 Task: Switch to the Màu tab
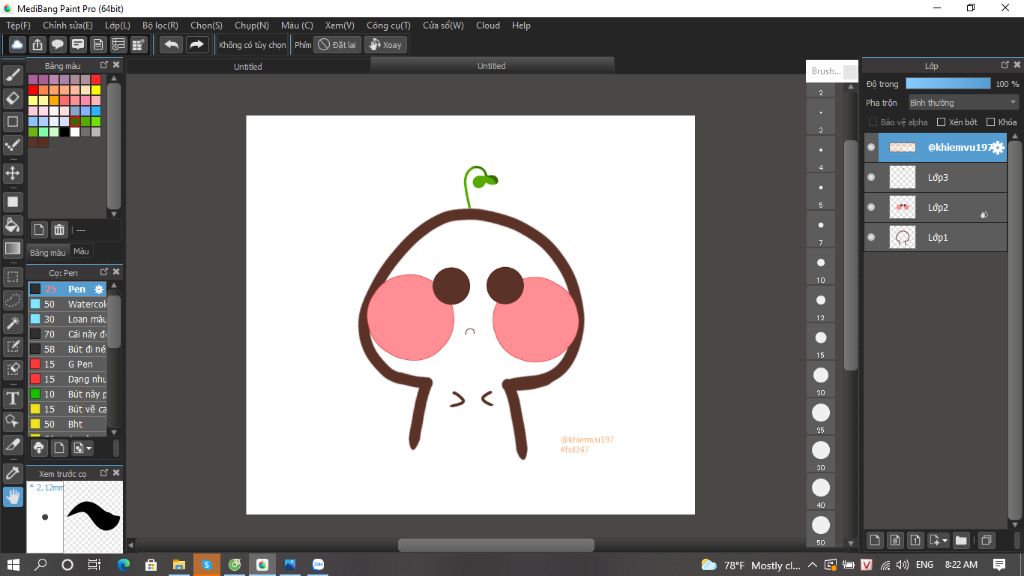click(x=81, y=251)
